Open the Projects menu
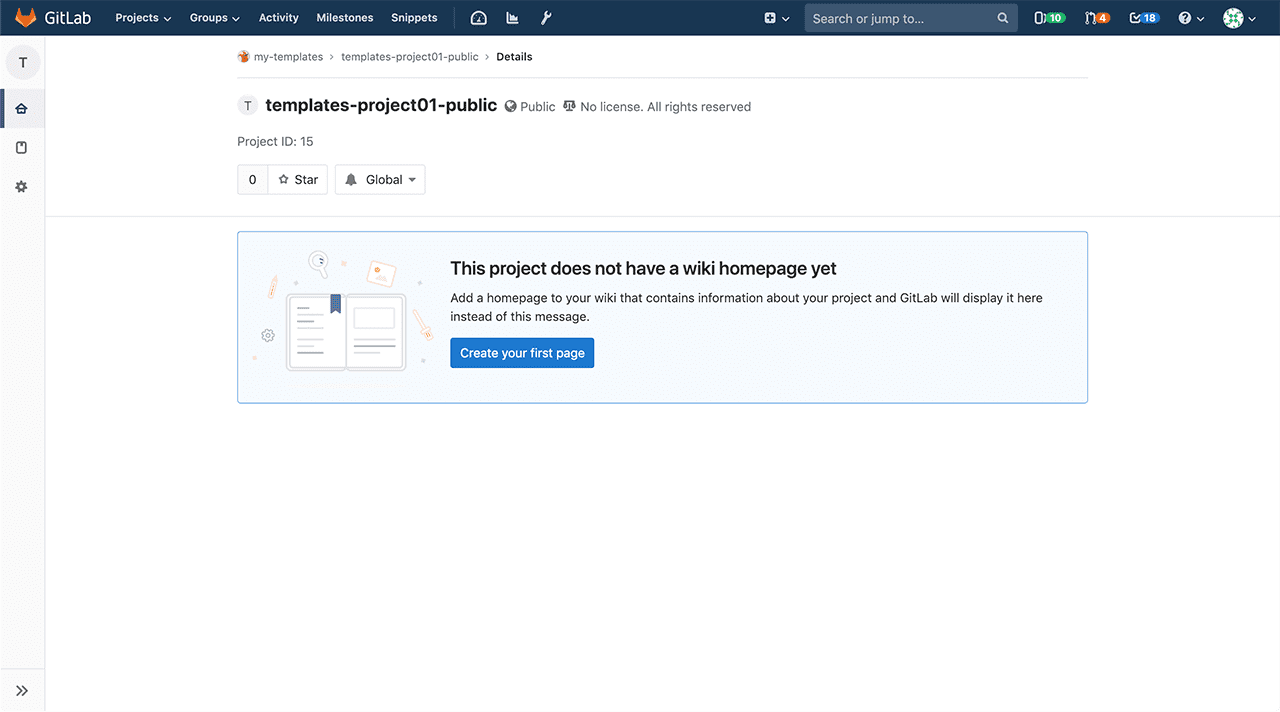The width and height of the screenshot is (1280, 712). (142, 17)
